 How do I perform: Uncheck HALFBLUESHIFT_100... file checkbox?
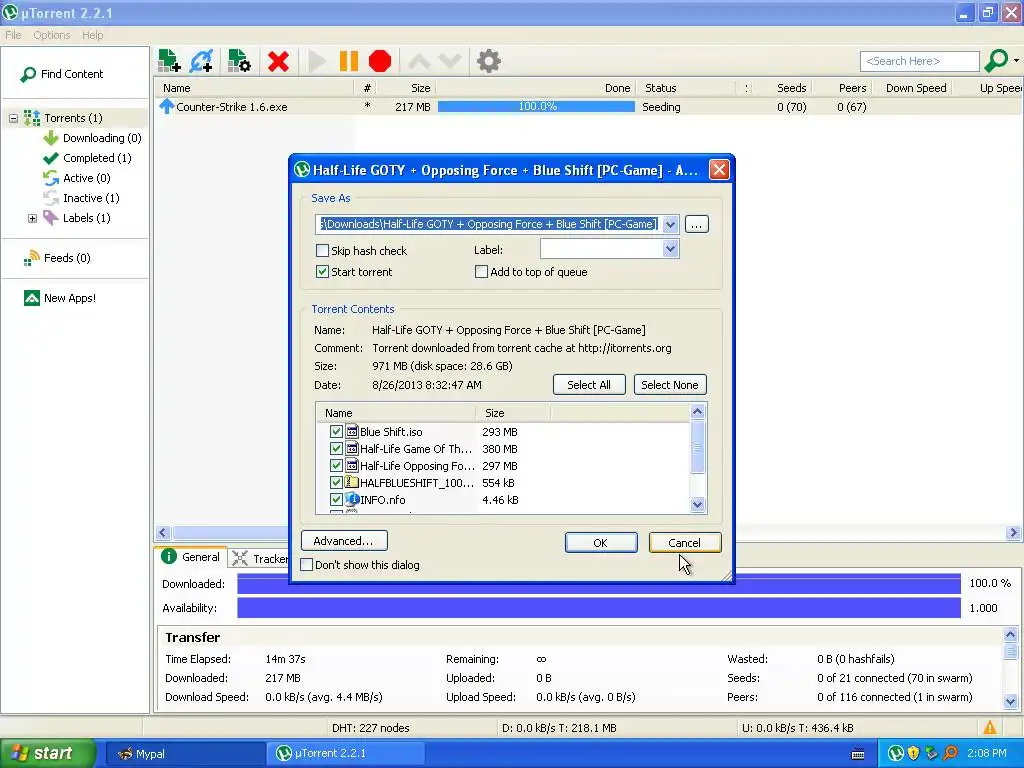pyautogui.click(x=336, y=483)
